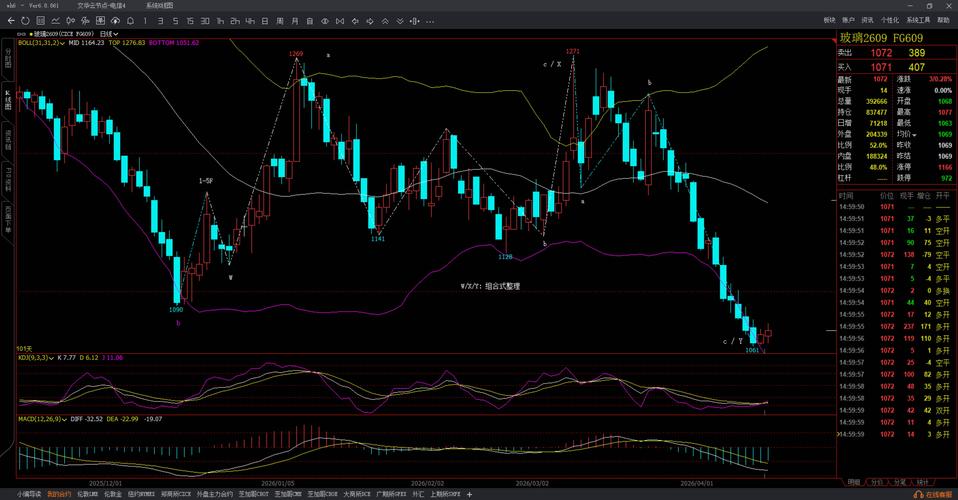The width and height of the screenshot is (958, 500).
Task: Click the W/X/Y: 组合式整理 chart annotation
Action: tap(490, 286)
